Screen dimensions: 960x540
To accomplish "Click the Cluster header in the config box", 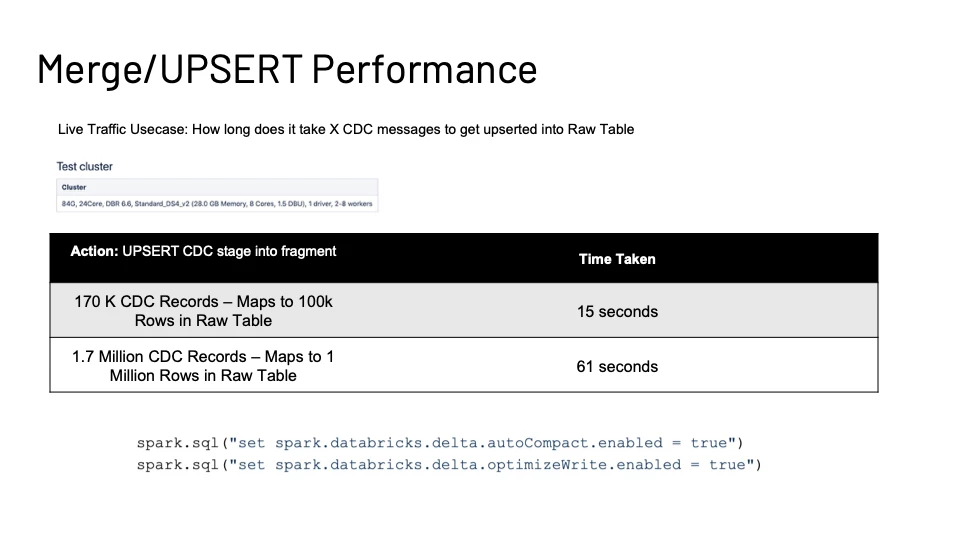I will [x=73, y=187].
